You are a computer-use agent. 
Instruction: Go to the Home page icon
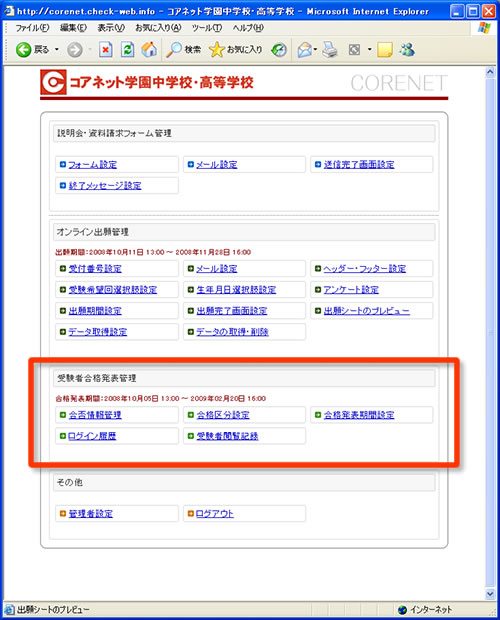click(x=149, y=50)
